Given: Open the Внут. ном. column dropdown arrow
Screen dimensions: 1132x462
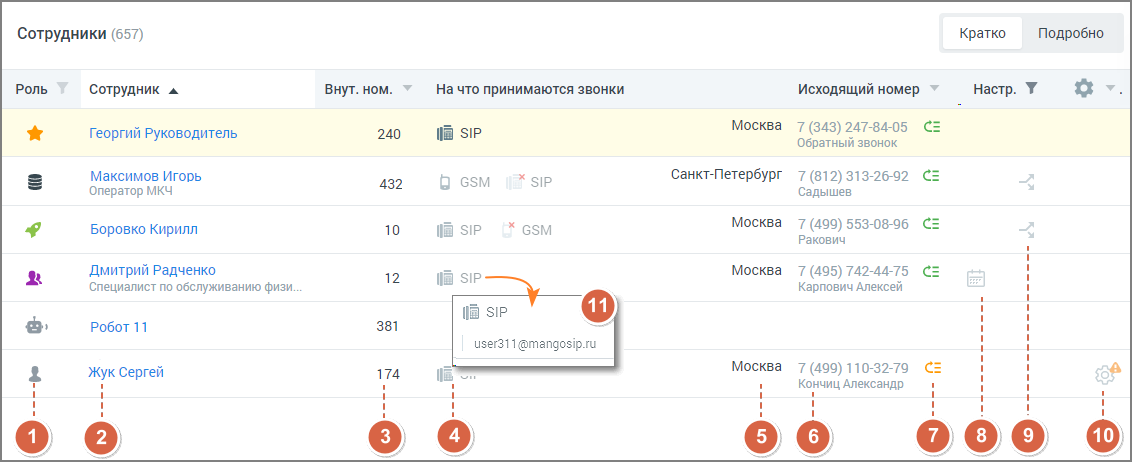Looking at the screenshot, I should (x=407, y=89).
